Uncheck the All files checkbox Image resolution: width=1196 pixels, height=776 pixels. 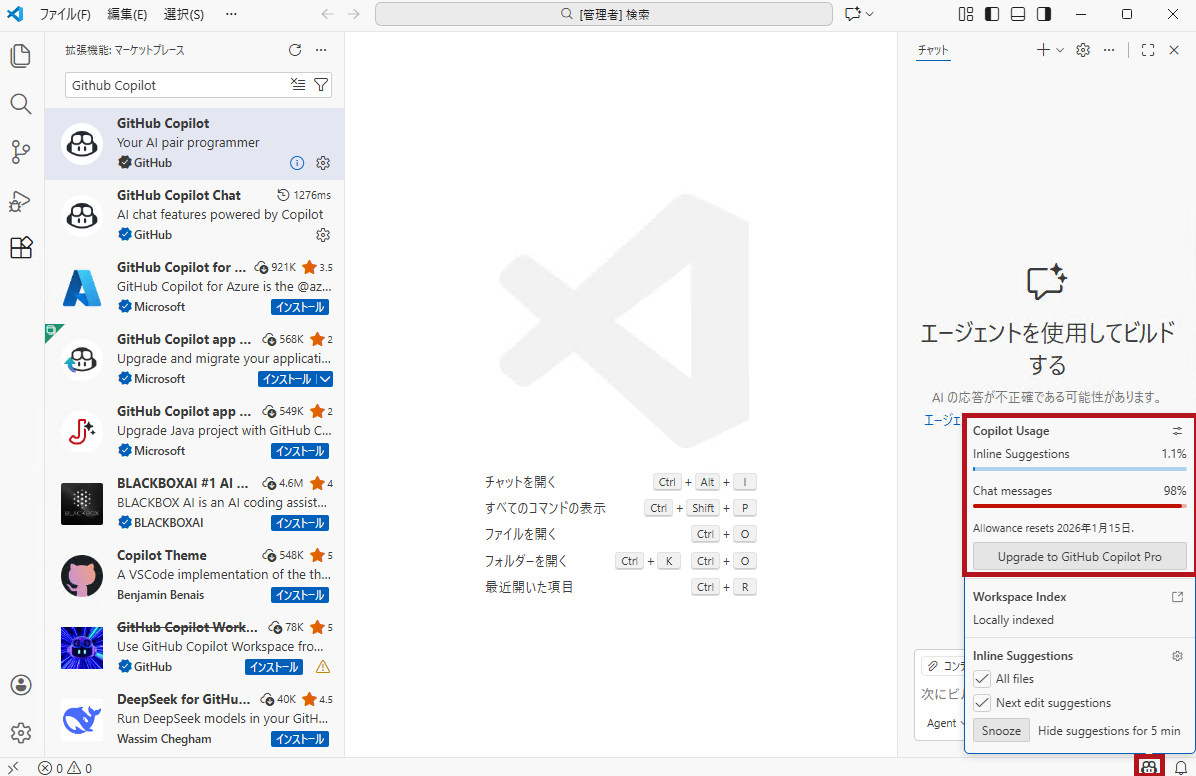(982, 679)
